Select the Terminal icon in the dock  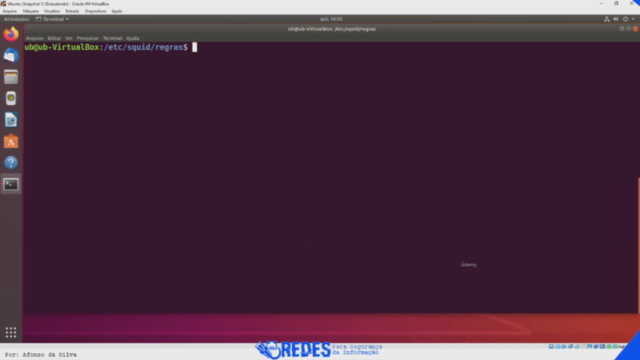click(x=11, y=184)
